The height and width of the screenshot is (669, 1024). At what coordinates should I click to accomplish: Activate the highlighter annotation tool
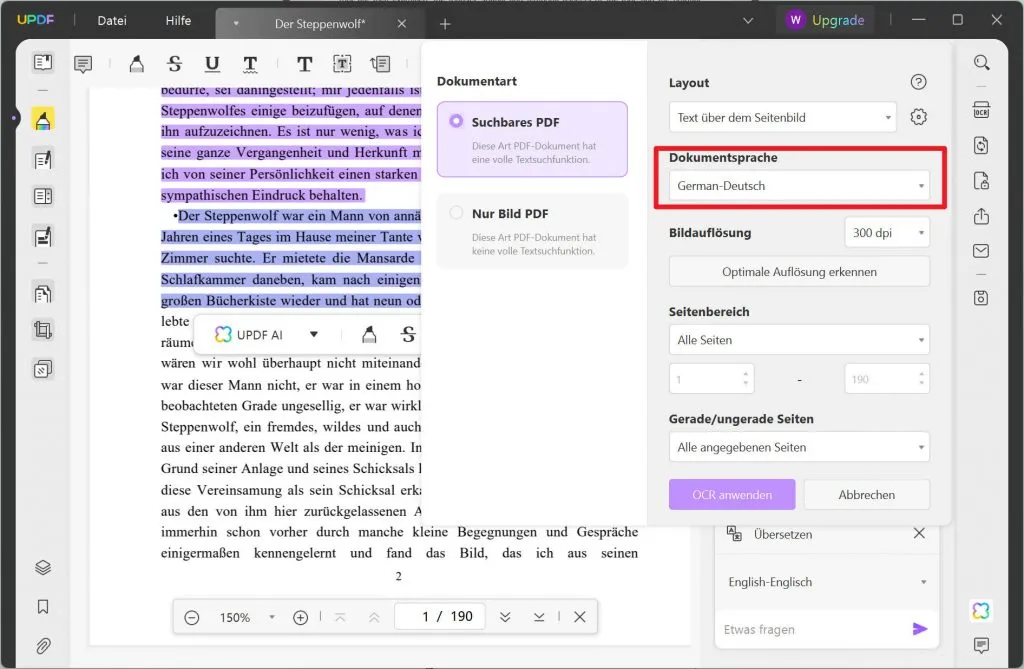click(x=136, y=63)
